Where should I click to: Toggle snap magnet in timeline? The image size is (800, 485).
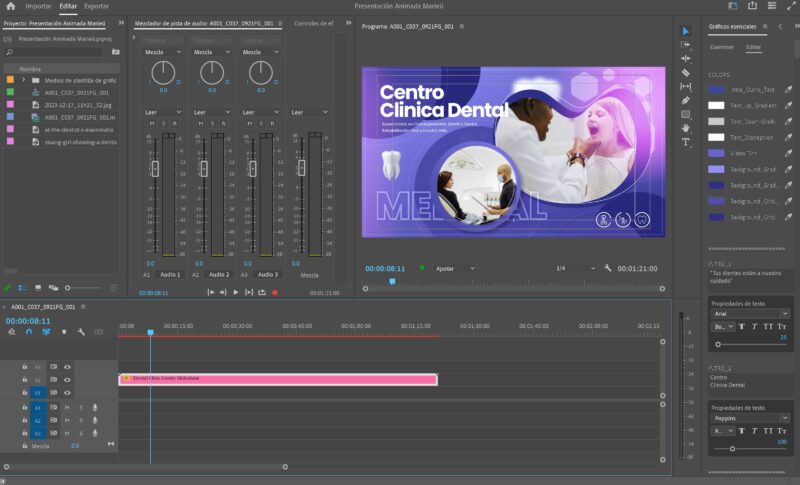[29, 332]
